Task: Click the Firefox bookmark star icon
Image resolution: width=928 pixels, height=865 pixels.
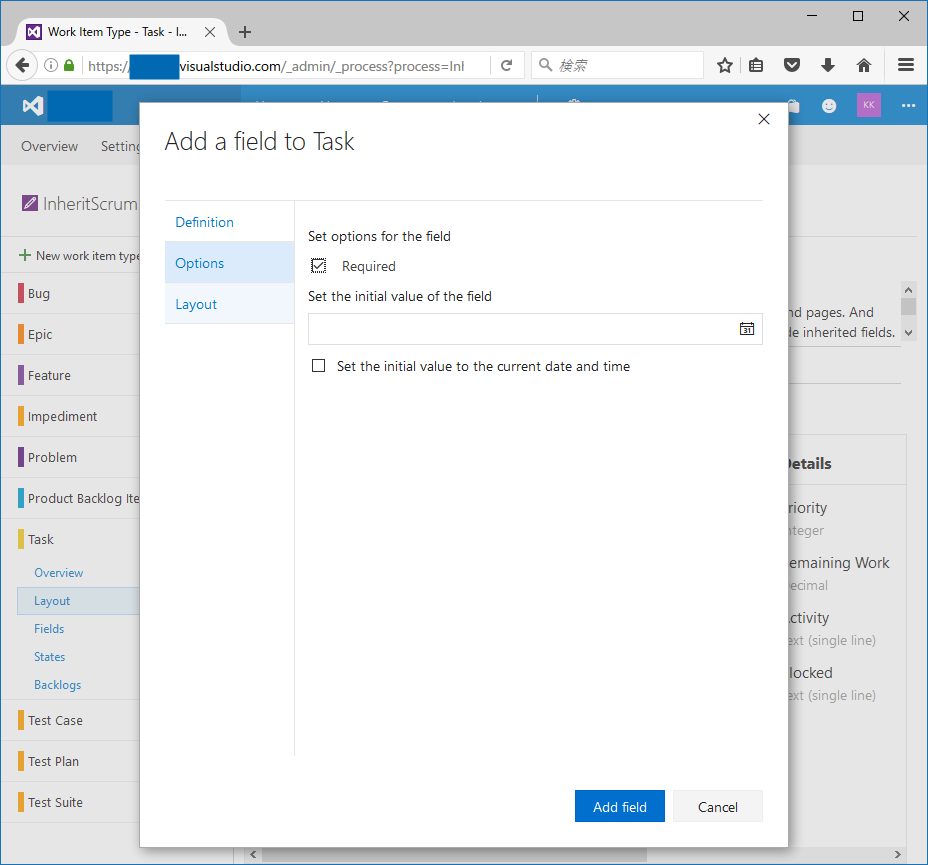Action: point(725,65)
